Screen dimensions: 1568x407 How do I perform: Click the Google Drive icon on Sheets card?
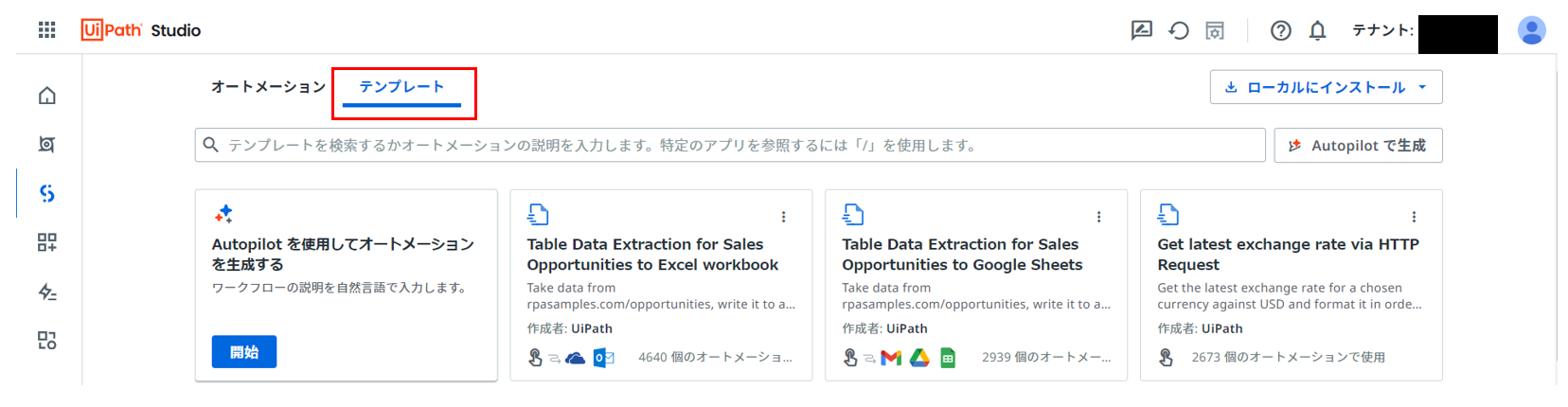pos(919,358)
